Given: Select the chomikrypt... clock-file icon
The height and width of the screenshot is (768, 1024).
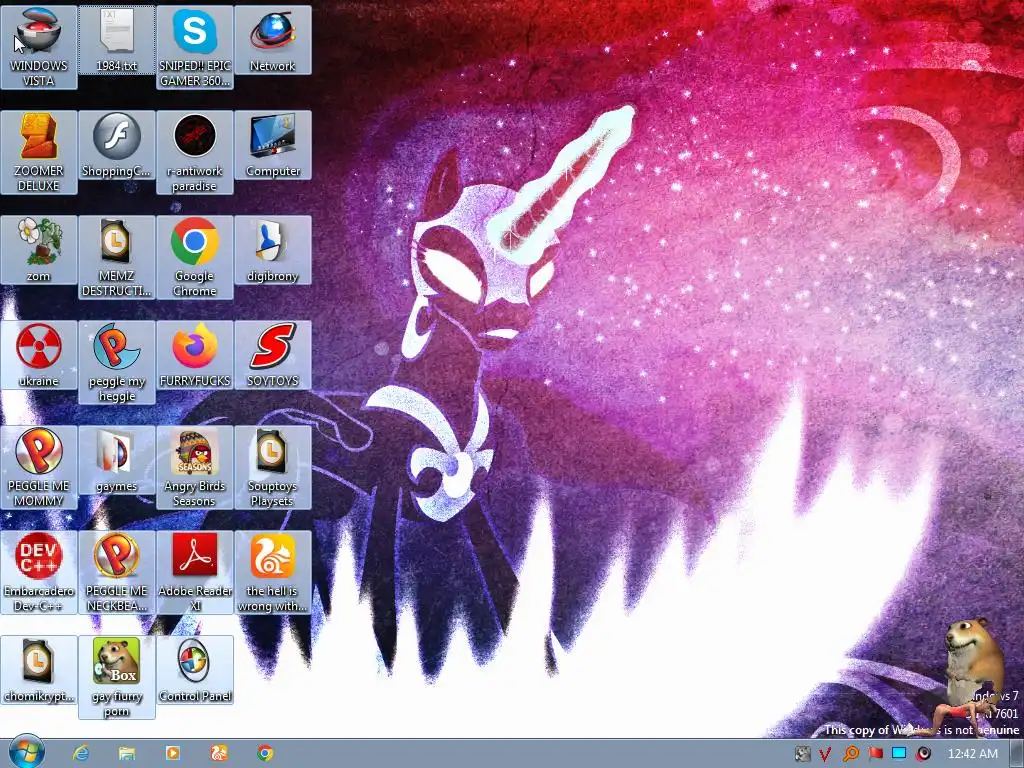Looking at the screenshot, I should click(x=39, y=670).
